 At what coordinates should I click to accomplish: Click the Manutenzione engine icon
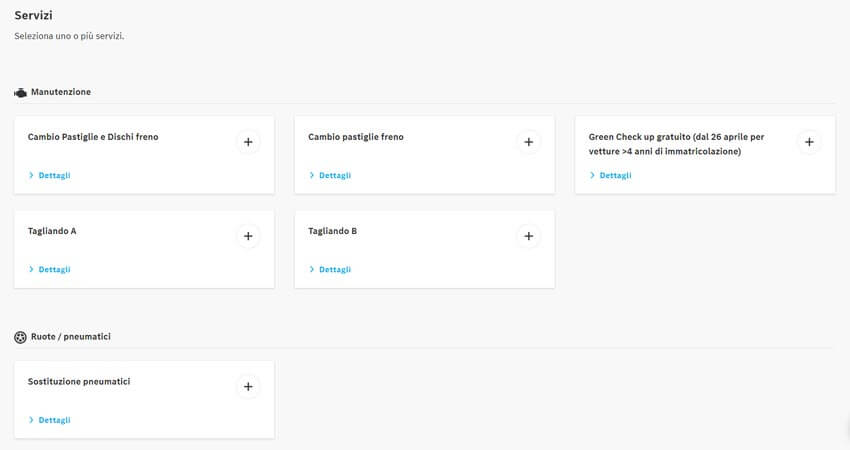pyautogui.click(x=20, y=92)
